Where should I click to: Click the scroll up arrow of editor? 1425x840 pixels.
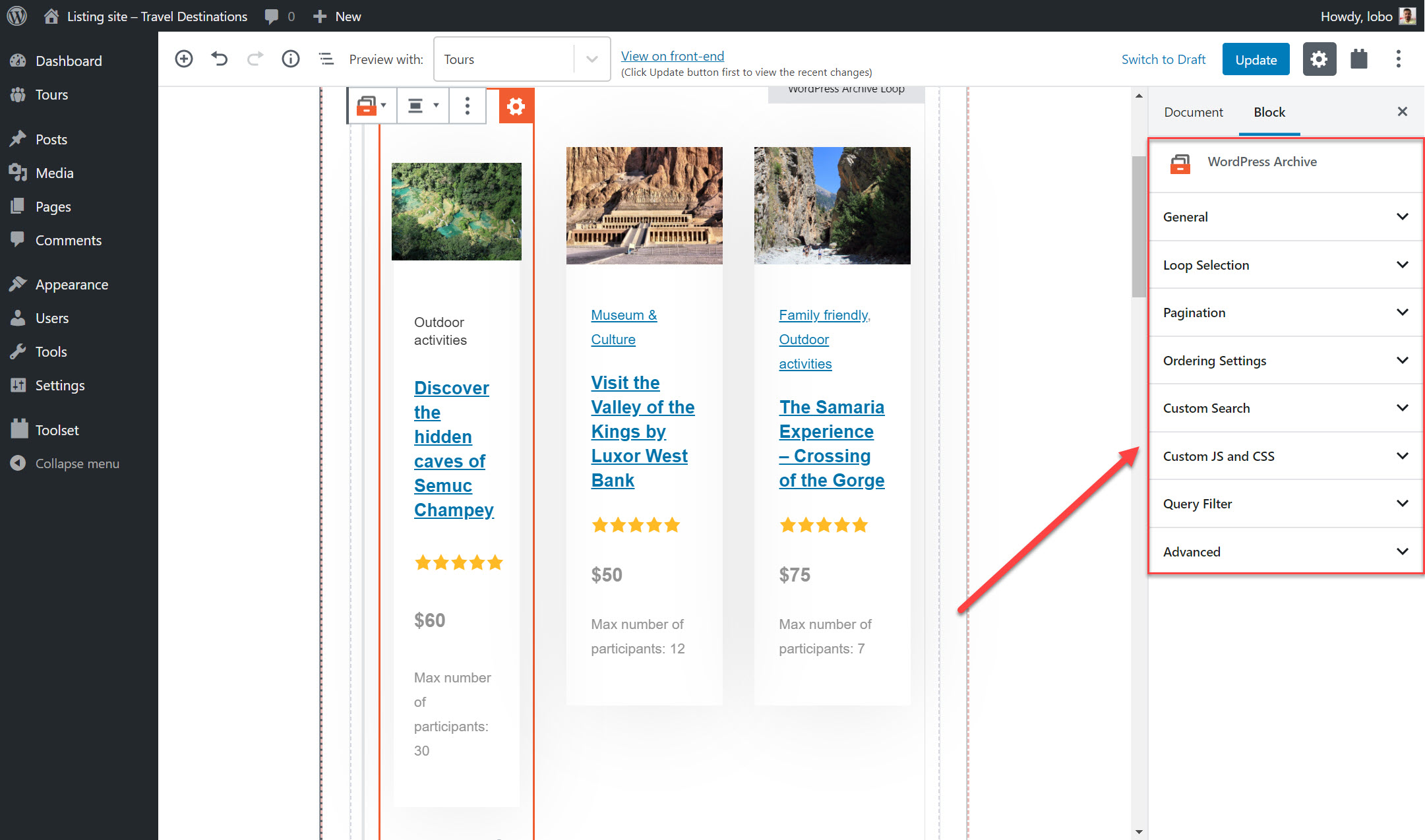(x=1139, y=96)
